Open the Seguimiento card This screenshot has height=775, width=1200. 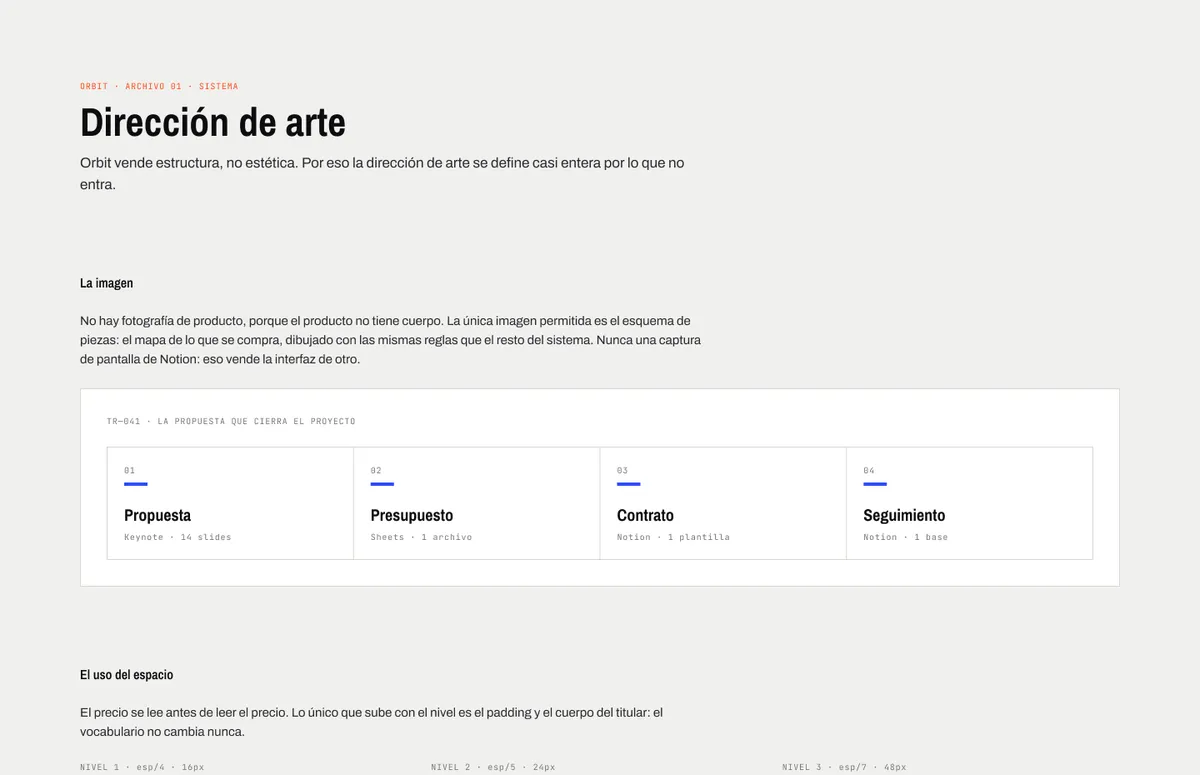point(969,503)
